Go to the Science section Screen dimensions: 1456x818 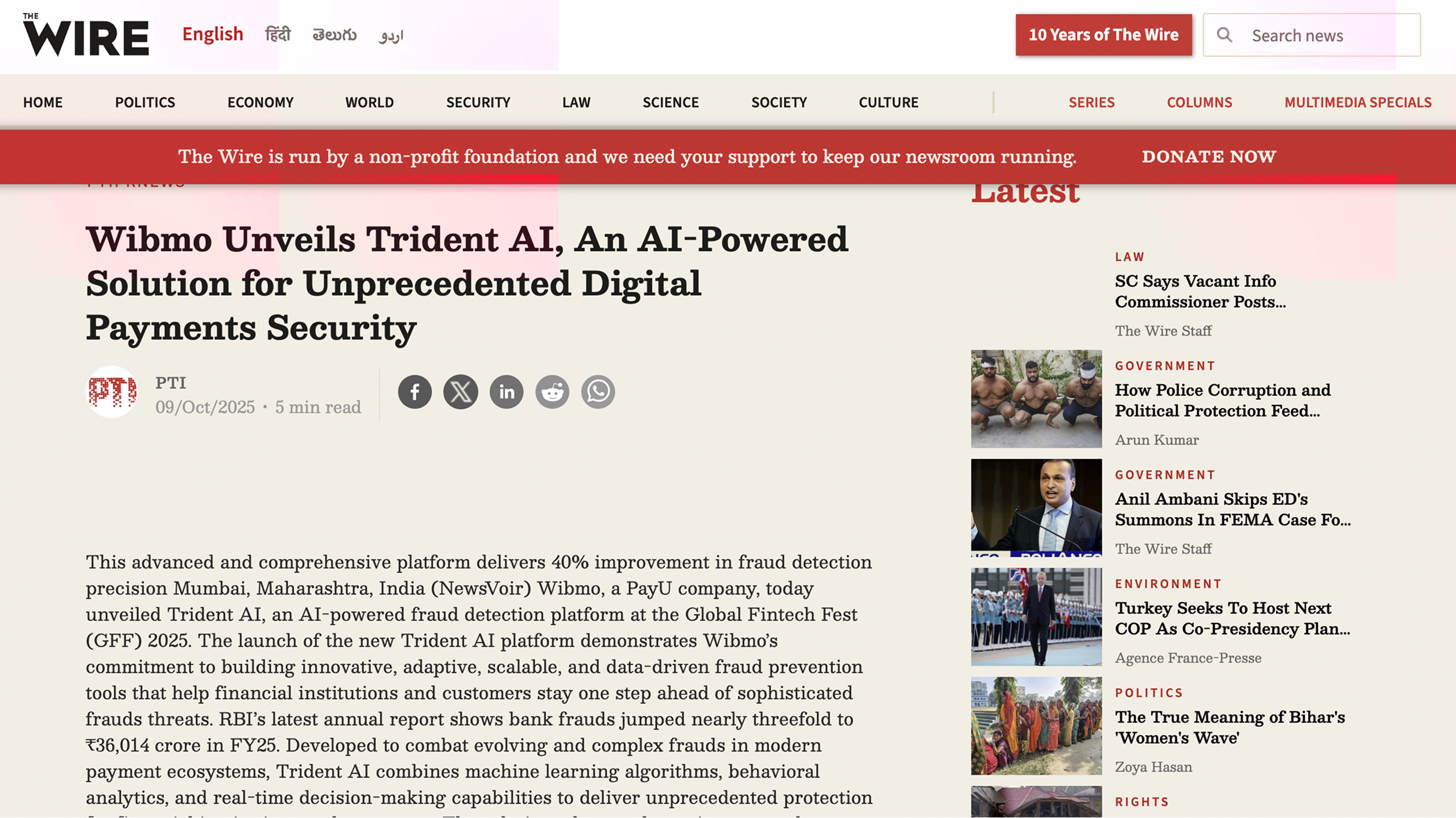point(671,102)
